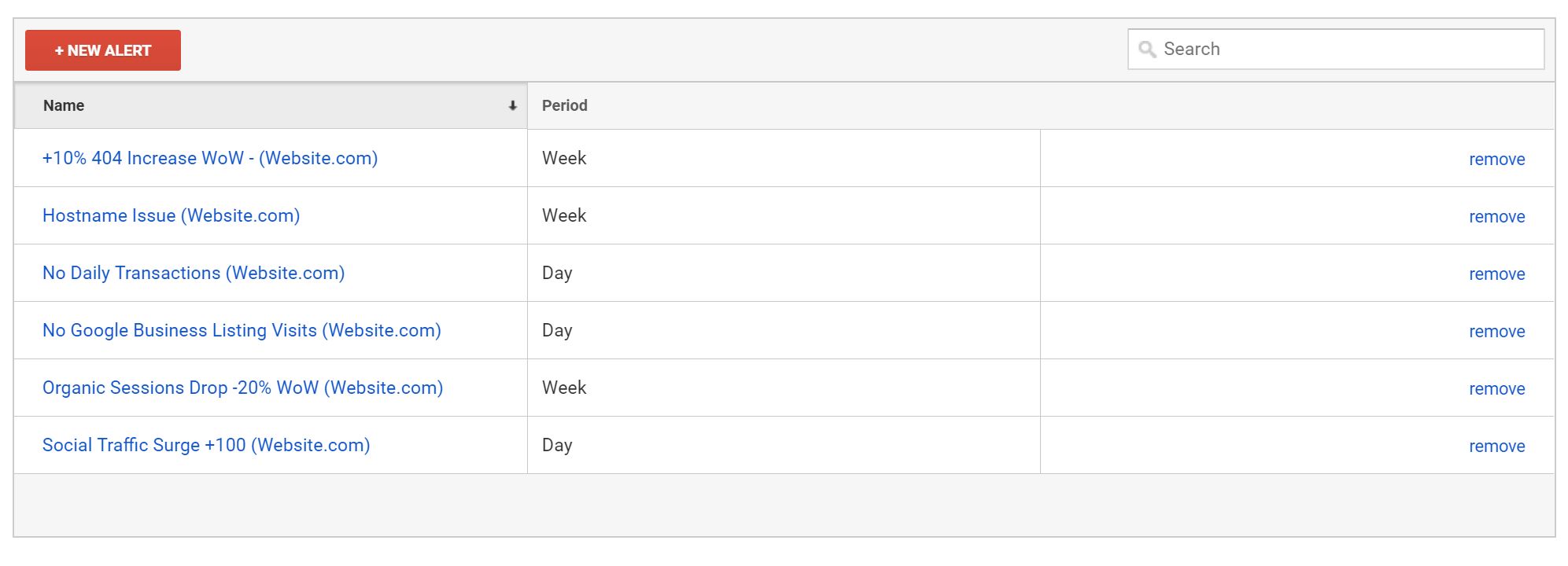Click the Period column header
This screenshot has height=566, width=1568.
(565, 105)
